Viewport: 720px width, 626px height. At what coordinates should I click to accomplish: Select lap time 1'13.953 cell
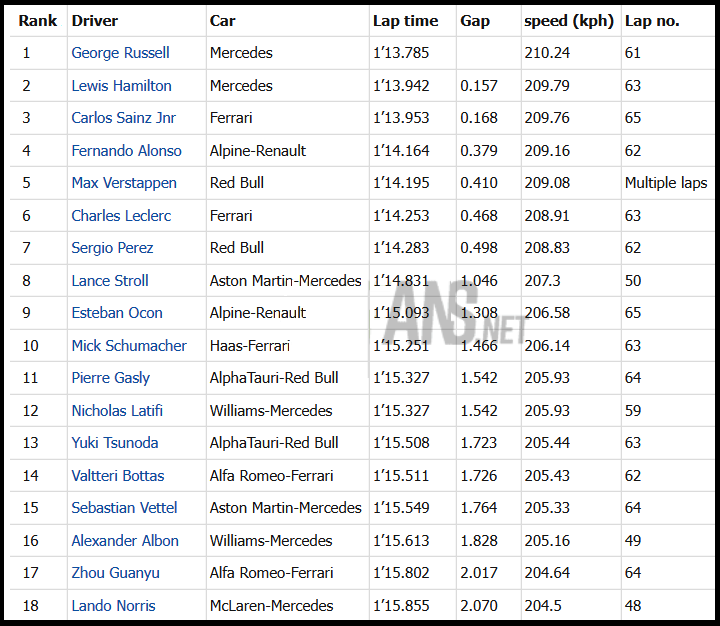pyautogui.click(x=401, y=118)
